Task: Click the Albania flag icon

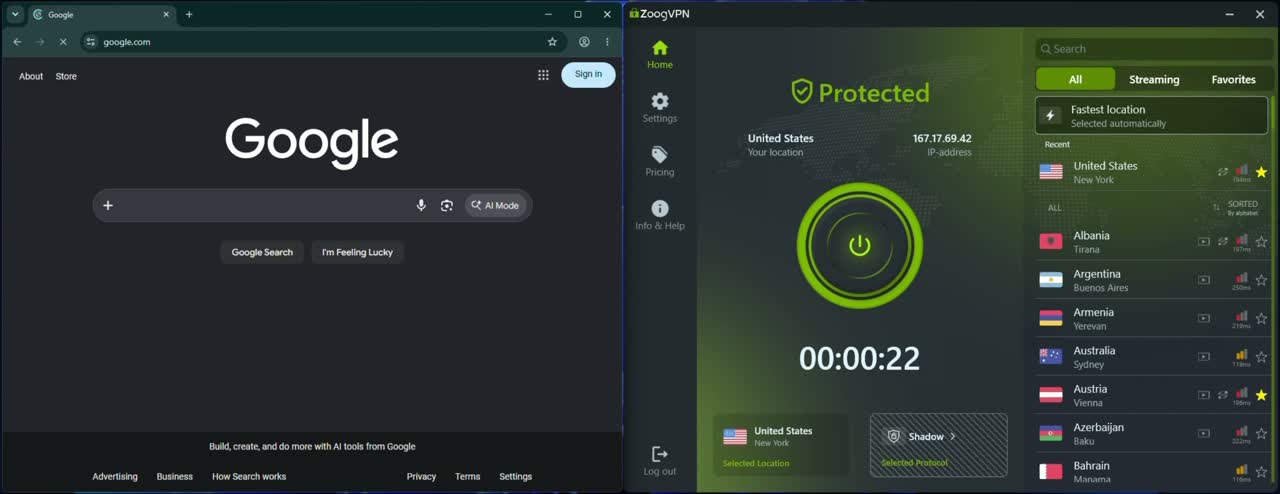Action: [x=1051, y=242]
